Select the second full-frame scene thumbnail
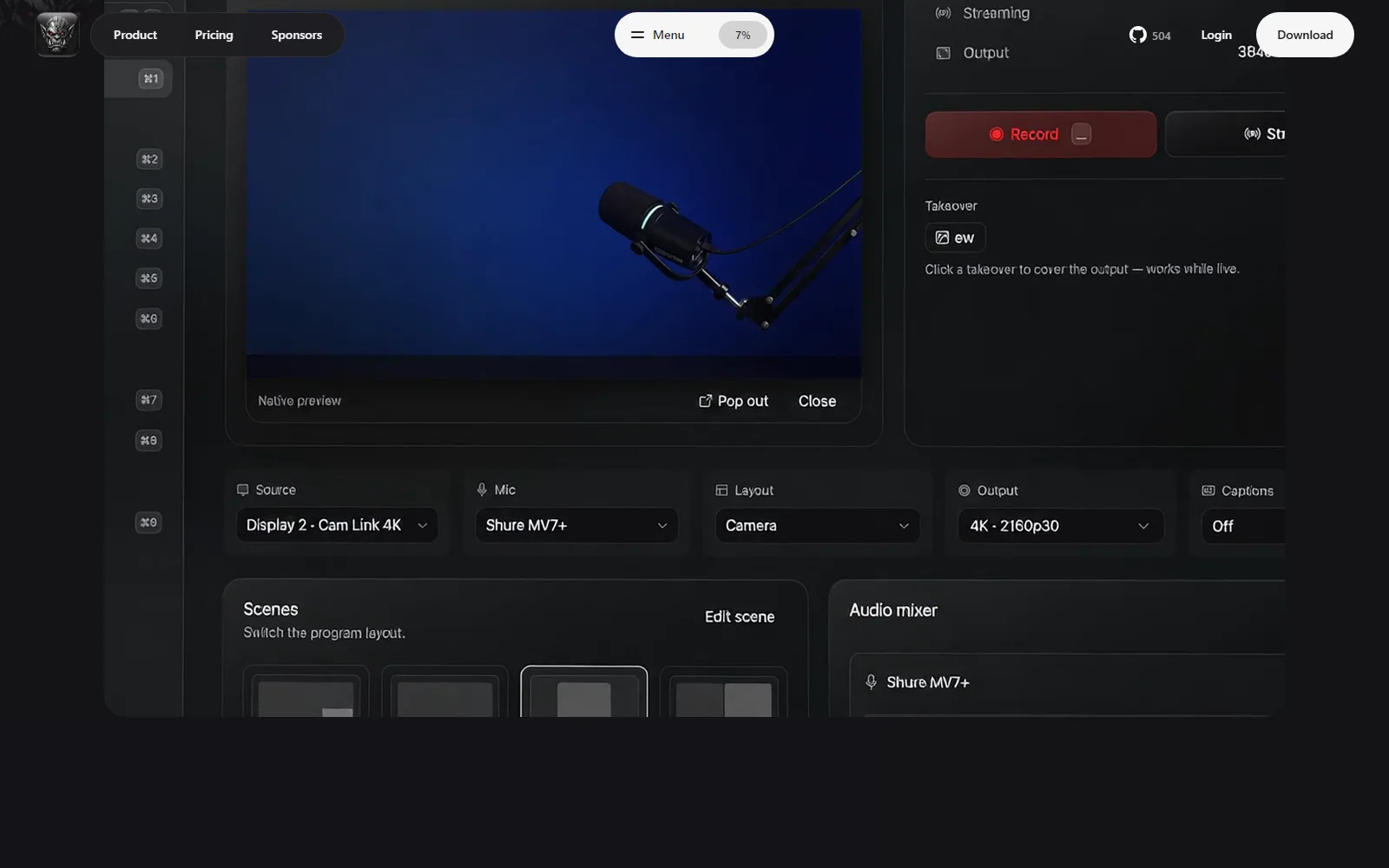The height and width of the screenshot is (868, 1389). pos(444,692)
